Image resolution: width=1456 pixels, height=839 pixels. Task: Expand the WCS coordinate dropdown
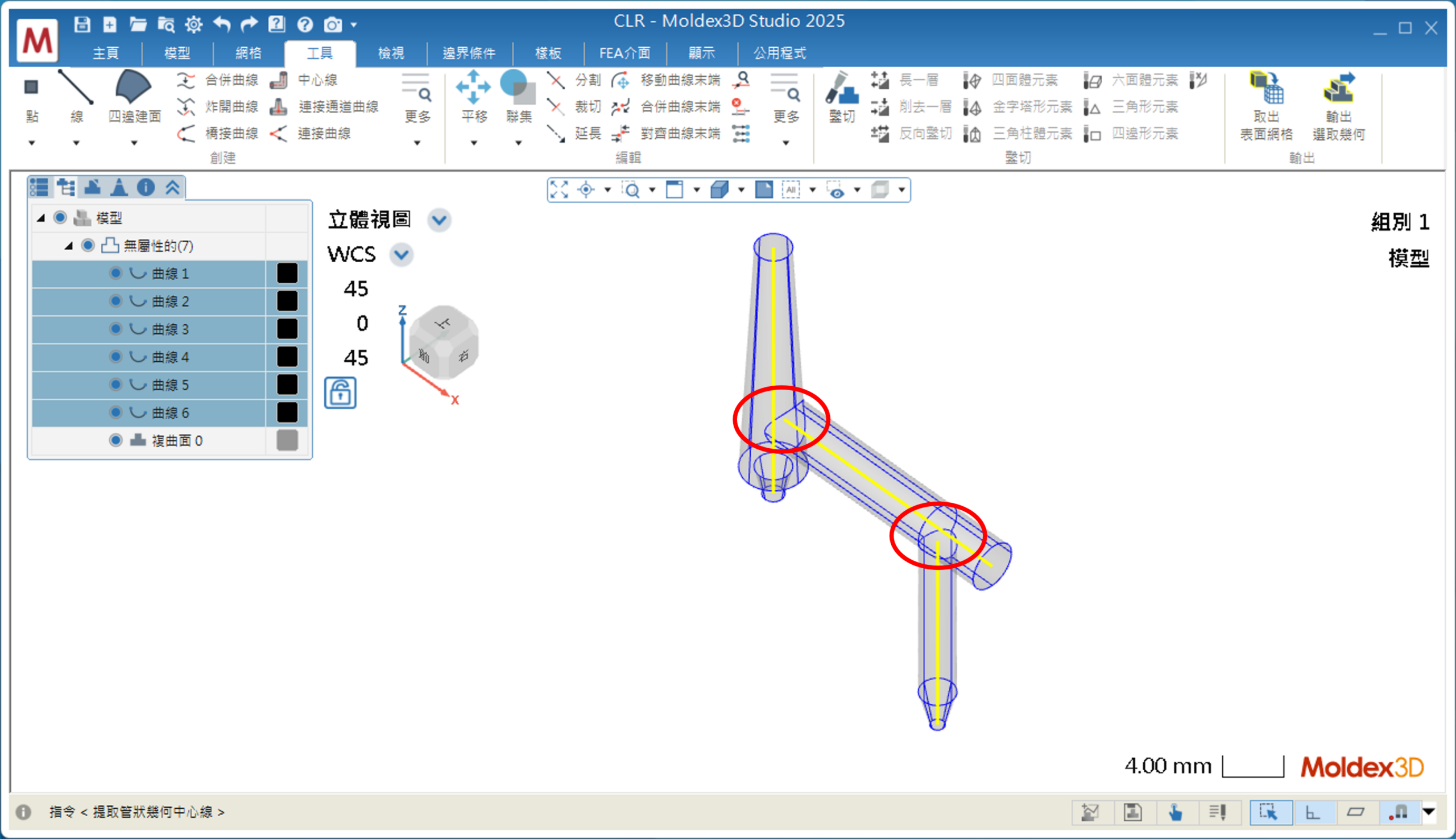[x=401, y=255]
